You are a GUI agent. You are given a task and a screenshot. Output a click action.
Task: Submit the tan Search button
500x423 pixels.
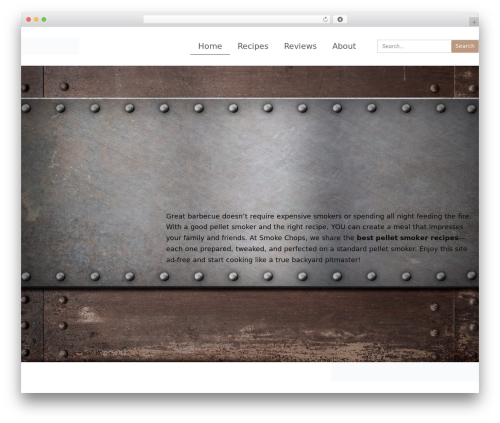point(465,46)
